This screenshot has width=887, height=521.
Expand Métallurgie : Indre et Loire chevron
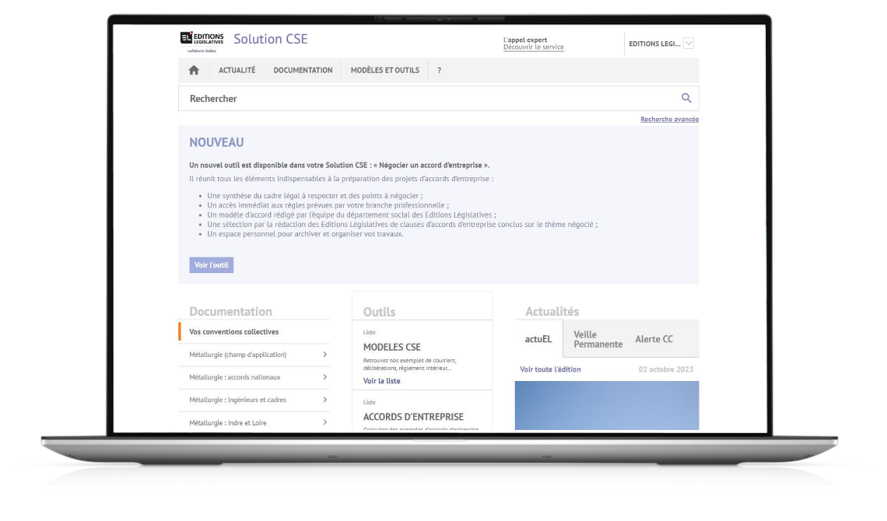click(325, 423)
